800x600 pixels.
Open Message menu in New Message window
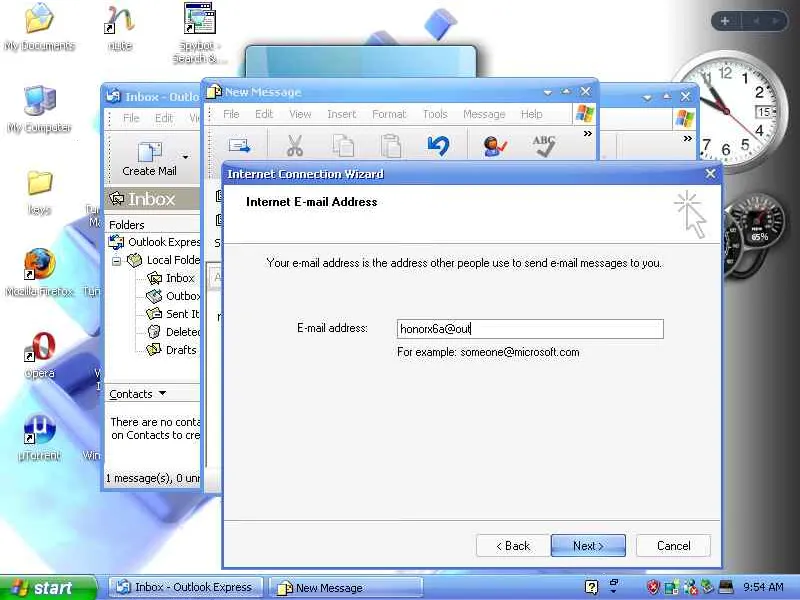(x=484, y=114)
